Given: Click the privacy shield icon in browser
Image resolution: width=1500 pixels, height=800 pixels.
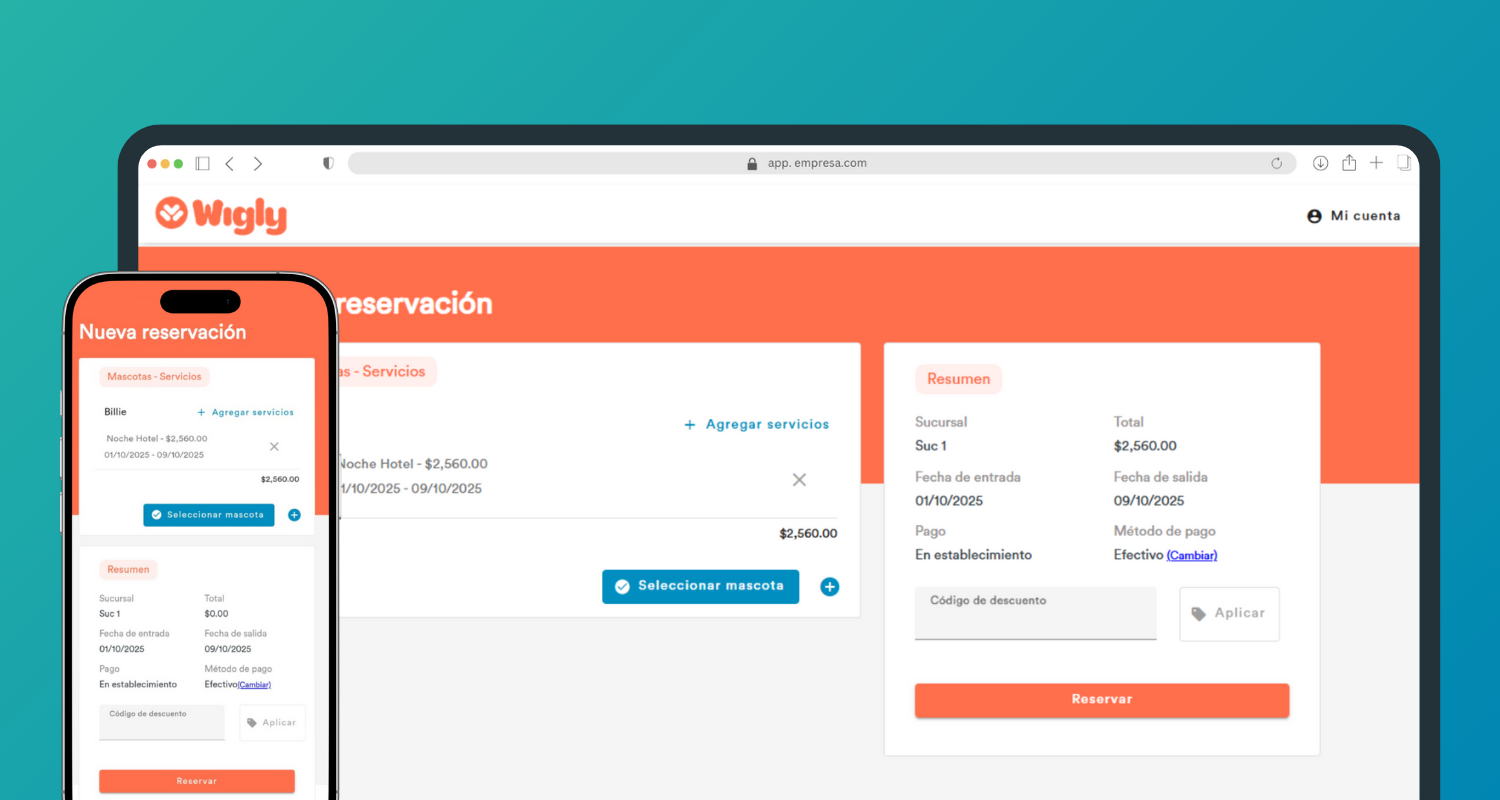Looking at the screenshot, I should point(328,163).
